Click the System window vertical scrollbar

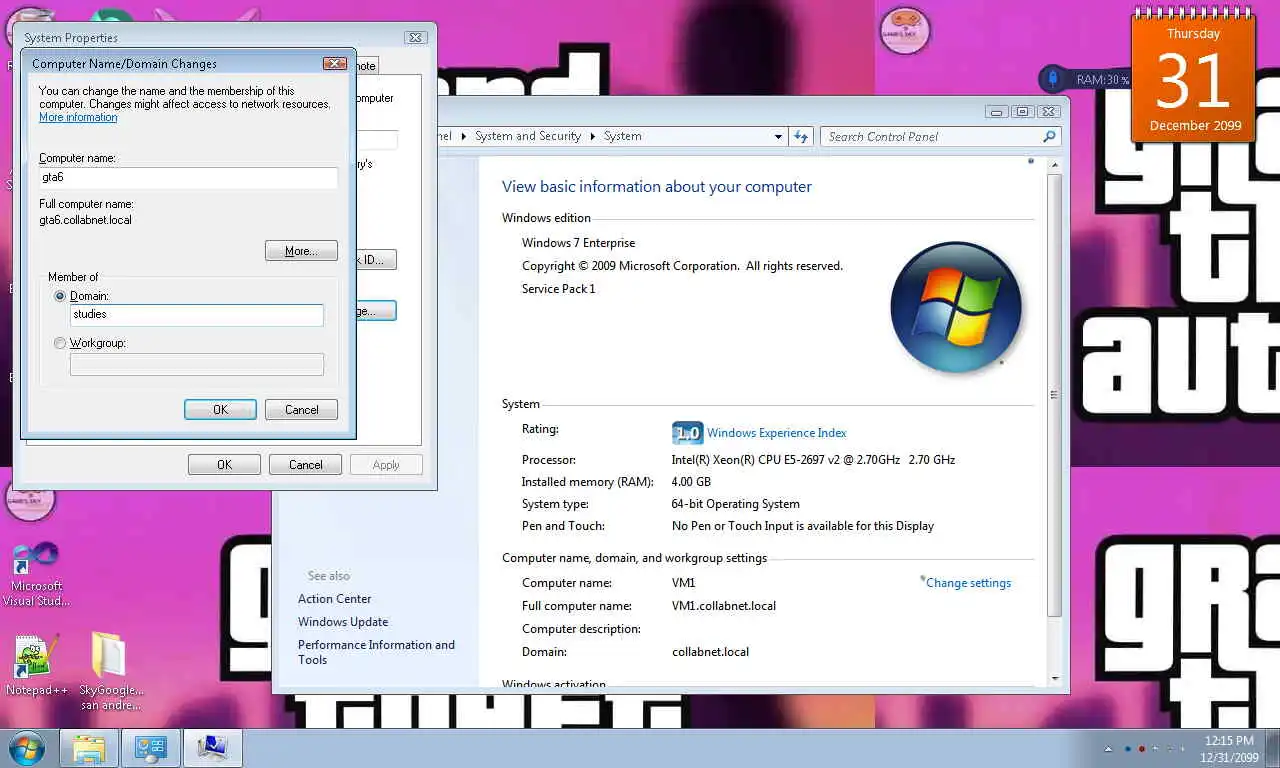click(x=1053, y=394)
